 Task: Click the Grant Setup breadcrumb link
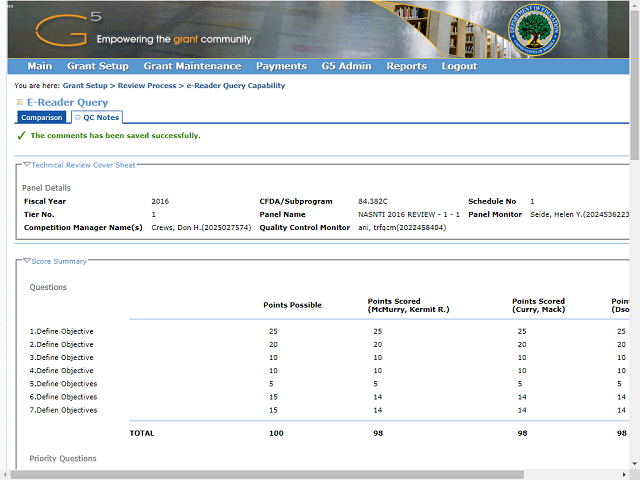pos(87,87)
